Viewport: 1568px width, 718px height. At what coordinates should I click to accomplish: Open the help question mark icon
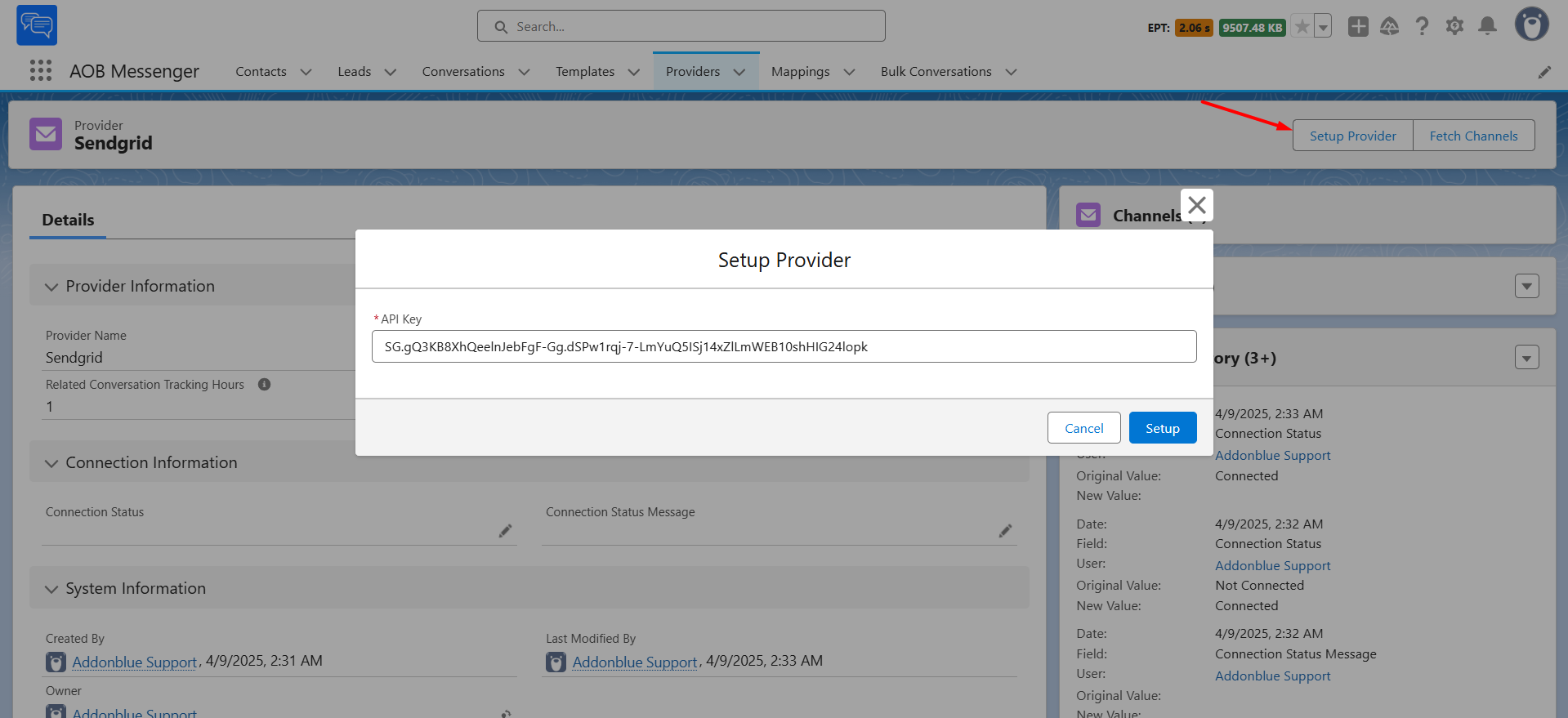tap(1423, 26)
